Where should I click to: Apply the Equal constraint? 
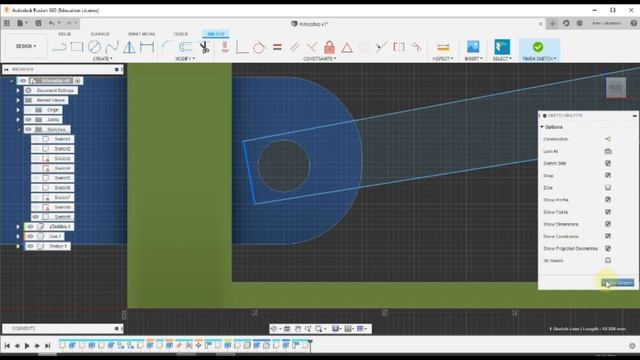click(x=278, y=47)
